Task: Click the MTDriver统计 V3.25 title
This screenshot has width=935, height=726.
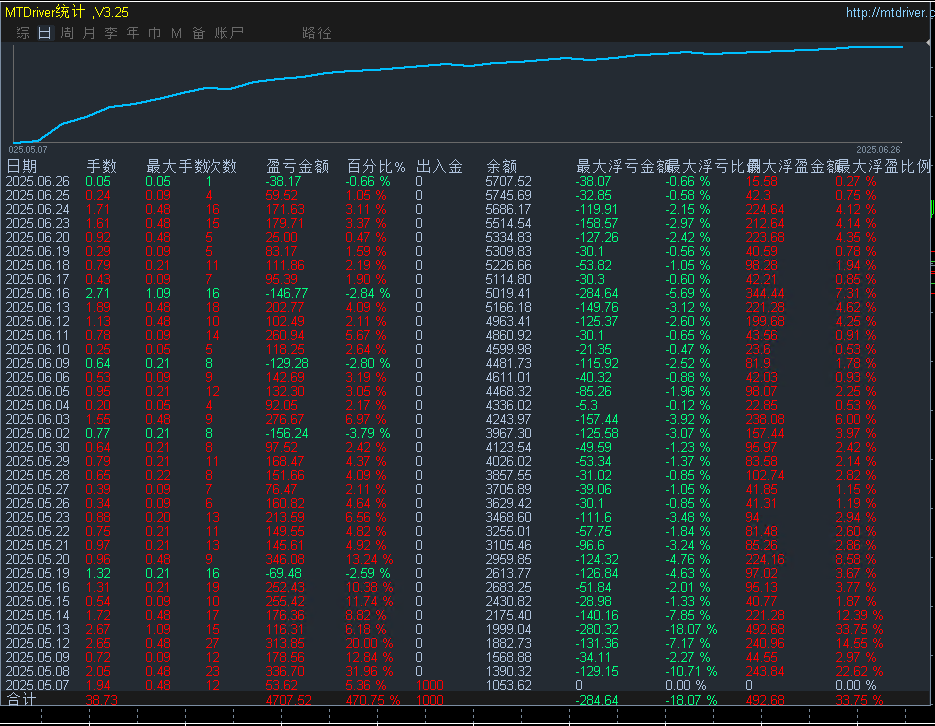Action: [x=67, y=12]
